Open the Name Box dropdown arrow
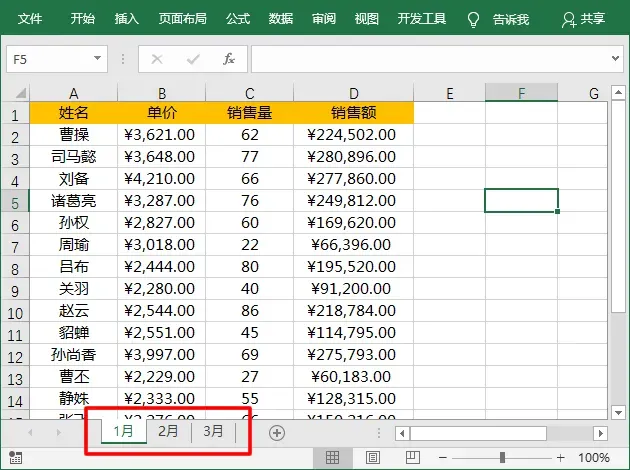Viewport: 630px width, 470px height. click(97, 59)
